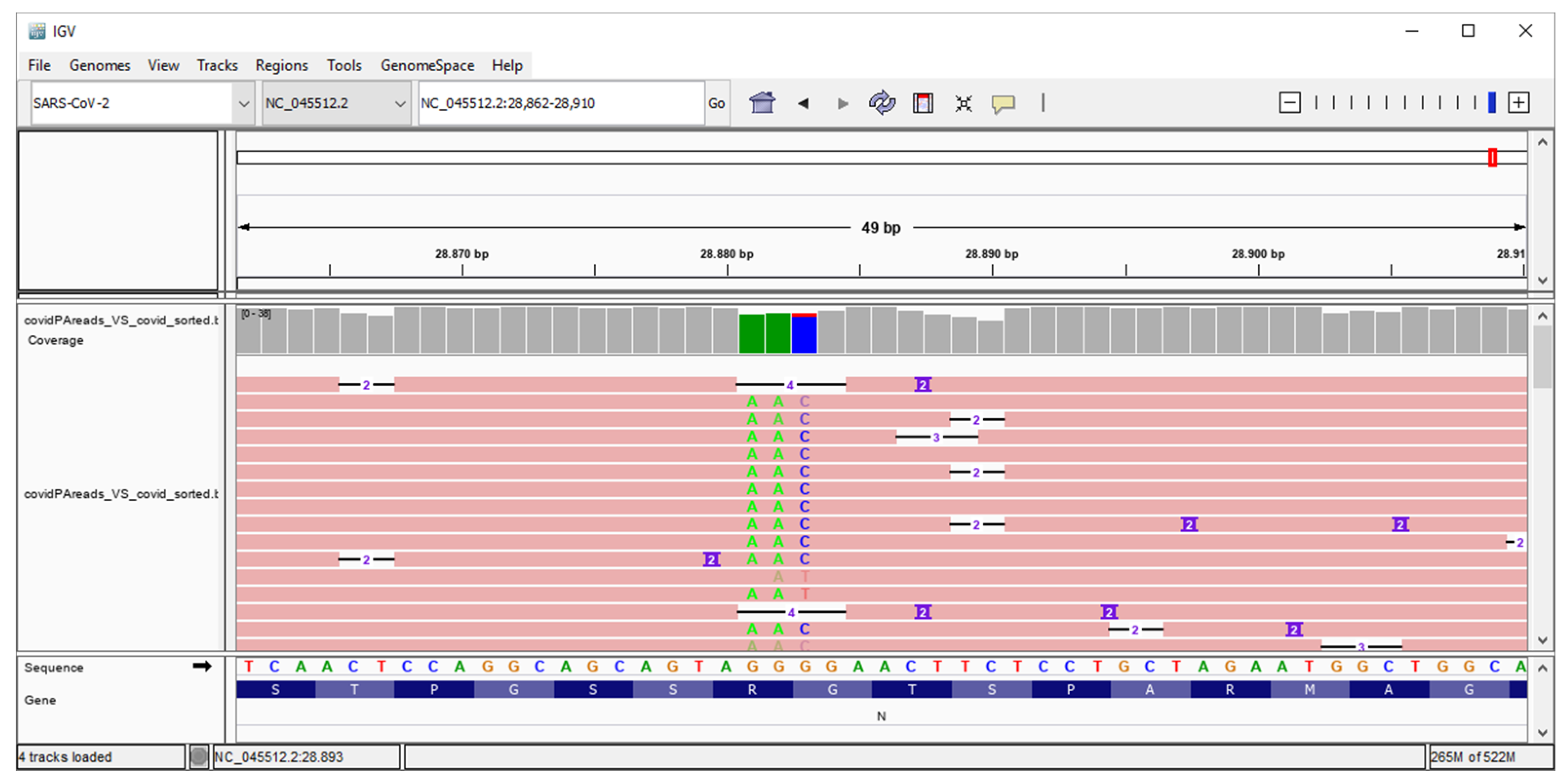Click the garbage collection circle in status bar
This screenshot has height=781, width=1568.
click(198, 756)
